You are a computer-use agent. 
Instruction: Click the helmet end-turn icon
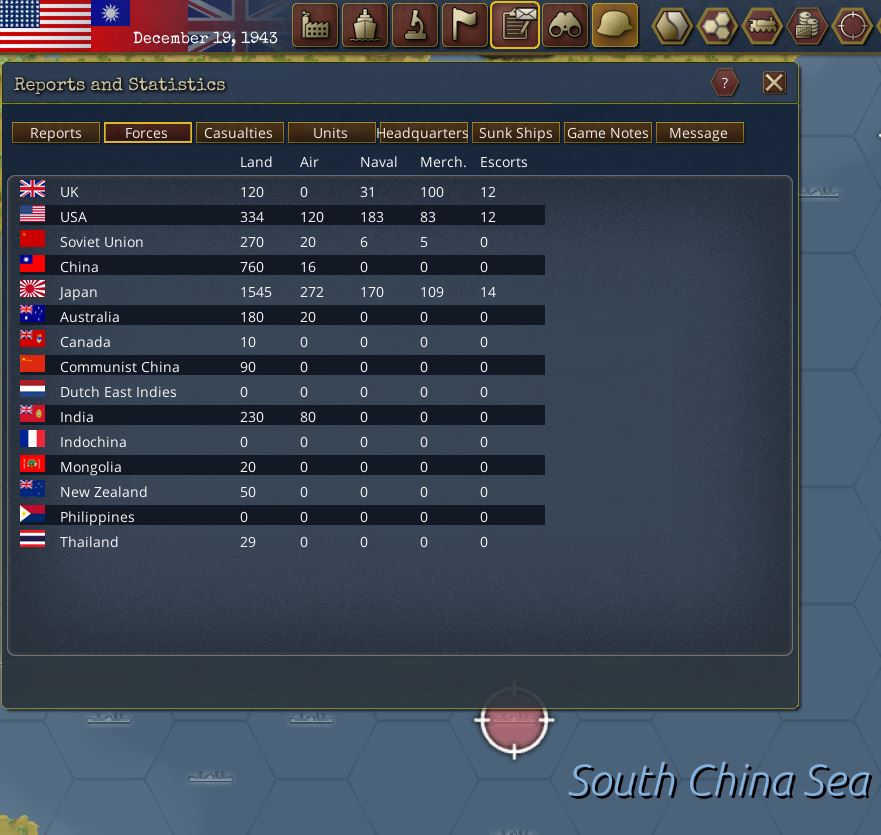point(615,25)
